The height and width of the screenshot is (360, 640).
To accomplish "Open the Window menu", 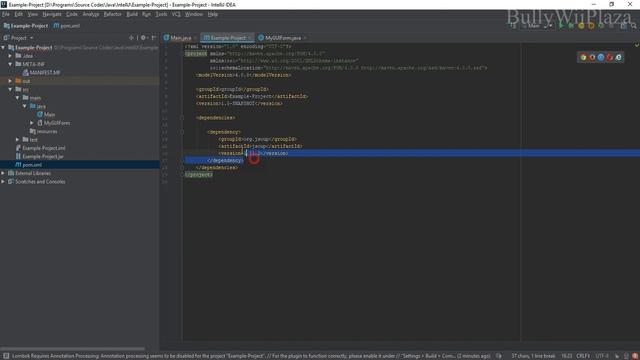I will (194, 14).
